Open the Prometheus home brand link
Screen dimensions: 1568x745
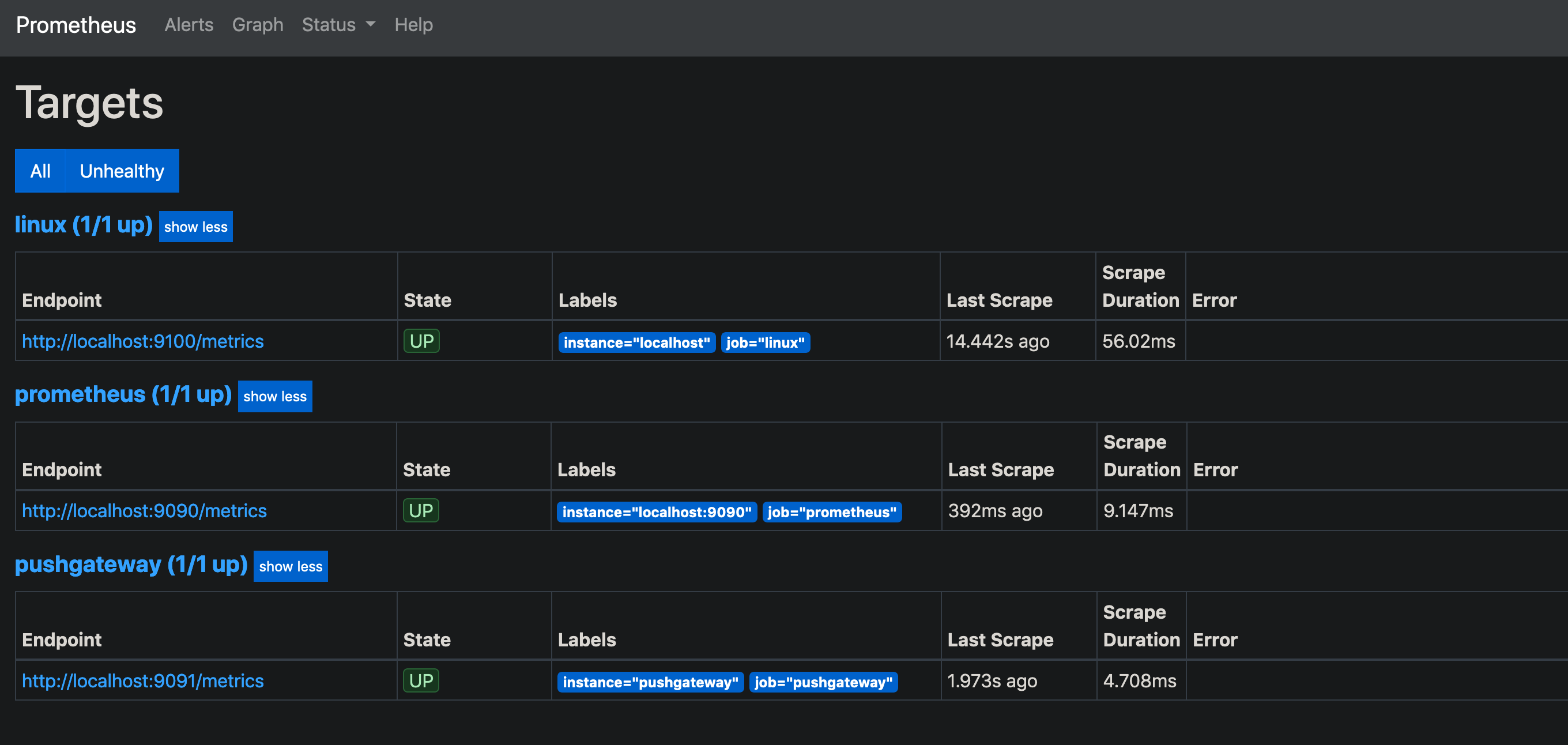(76, 25)
